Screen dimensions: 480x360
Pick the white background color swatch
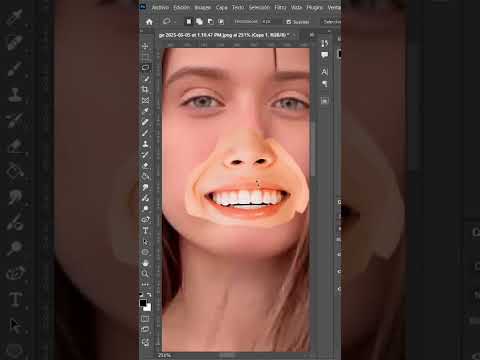tap(148, 308)
